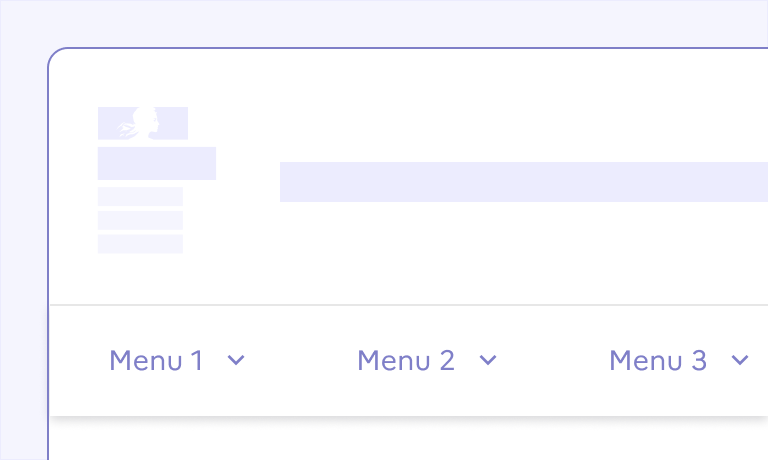Click the chevron arrow beside Menu 3
Viewport: 768px width, 460px height.
[x=740, y=360]
